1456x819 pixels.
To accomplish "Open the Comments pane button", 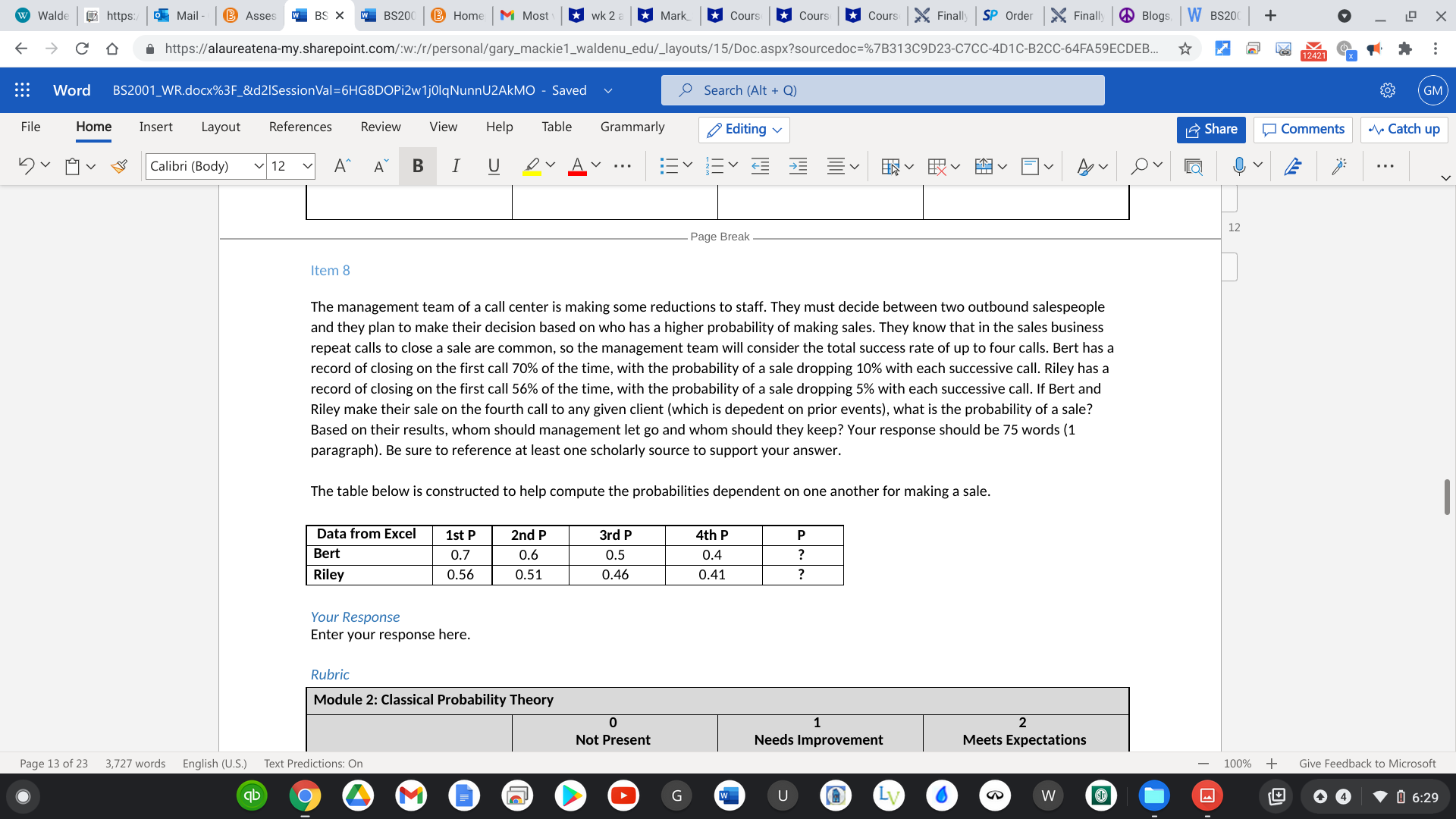I will tap(1303, 130).
